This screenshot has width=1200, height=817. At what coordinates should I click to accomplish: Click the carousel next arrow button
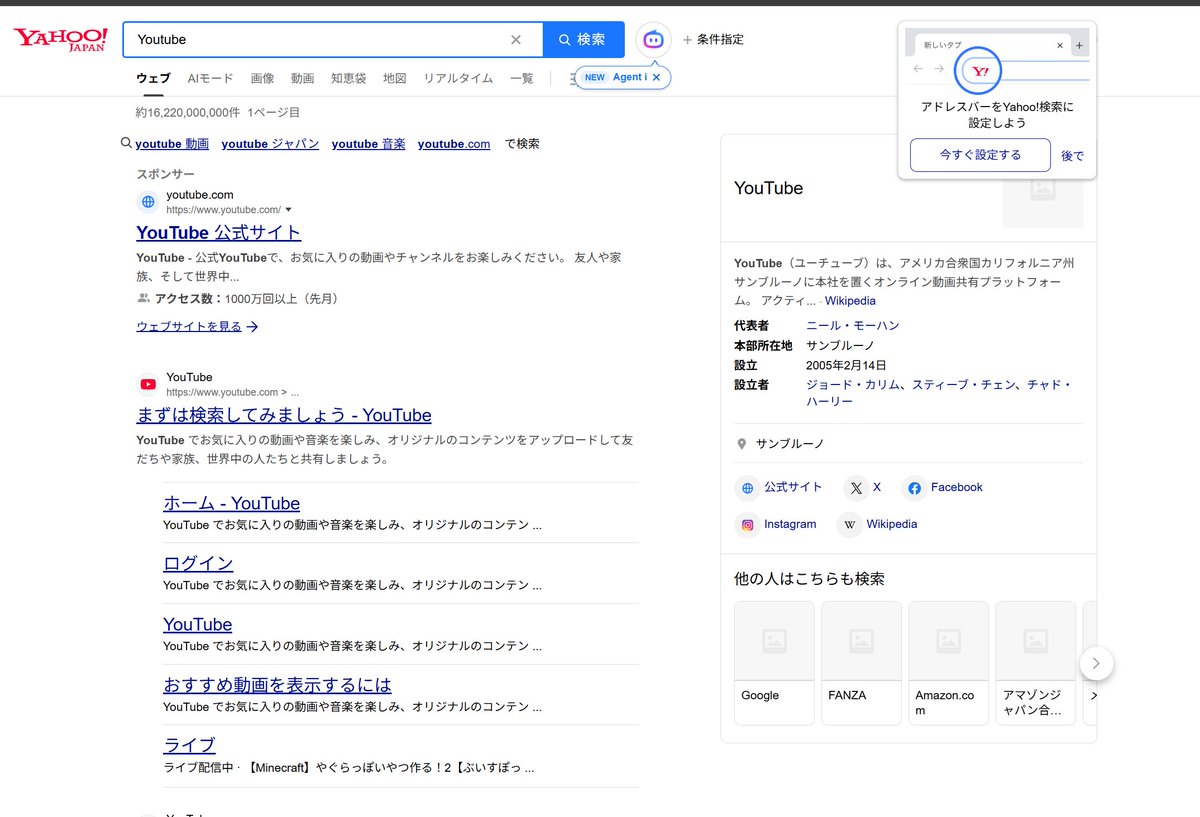(x=1096, y=663)
